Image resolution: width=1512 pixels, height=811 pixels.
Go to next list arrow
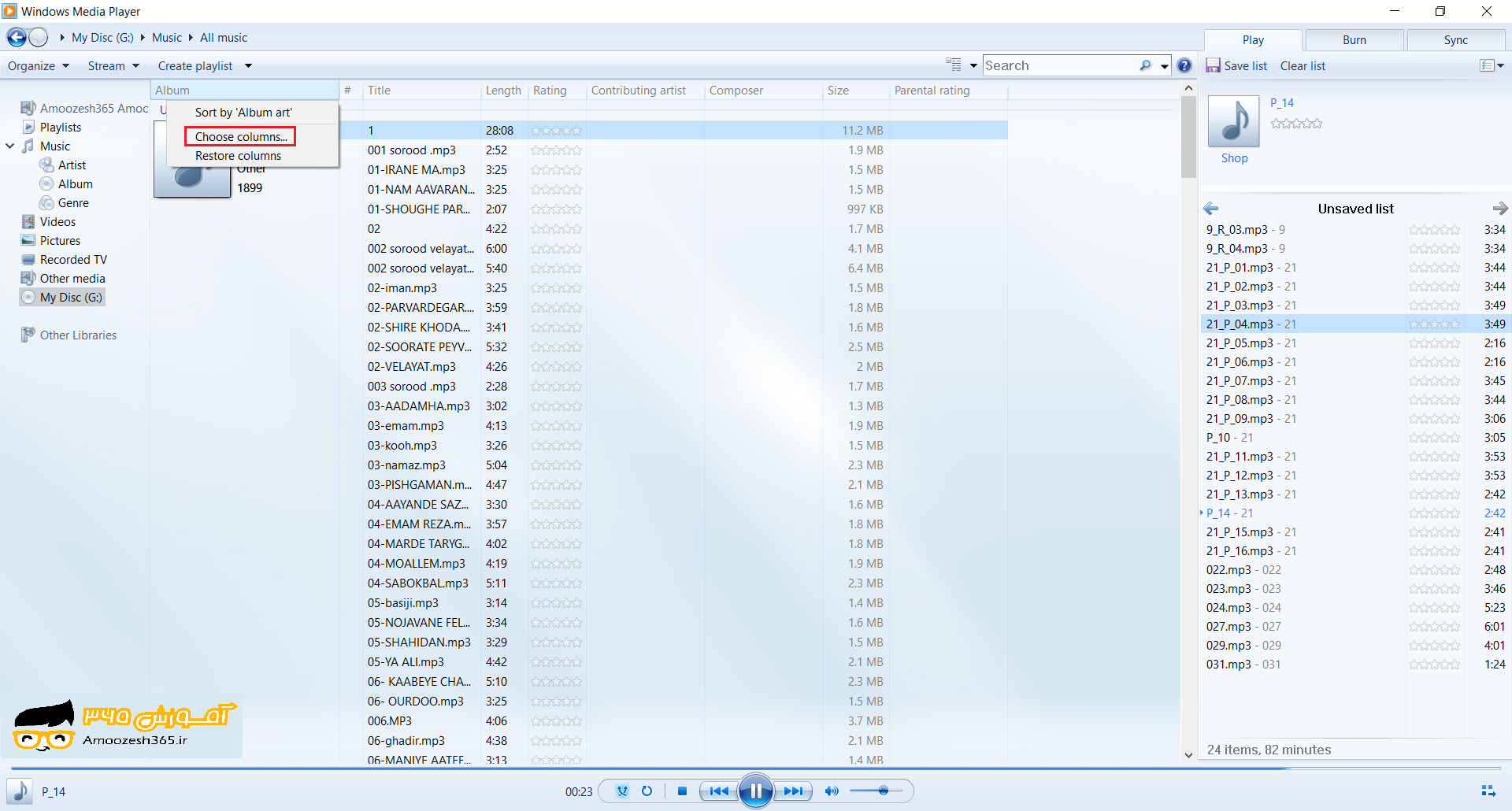click(1500, 209)
